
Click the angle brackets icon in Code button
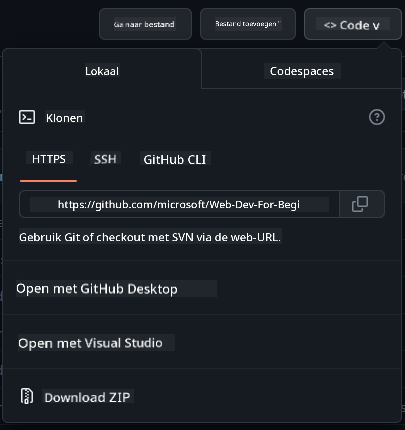330,25
